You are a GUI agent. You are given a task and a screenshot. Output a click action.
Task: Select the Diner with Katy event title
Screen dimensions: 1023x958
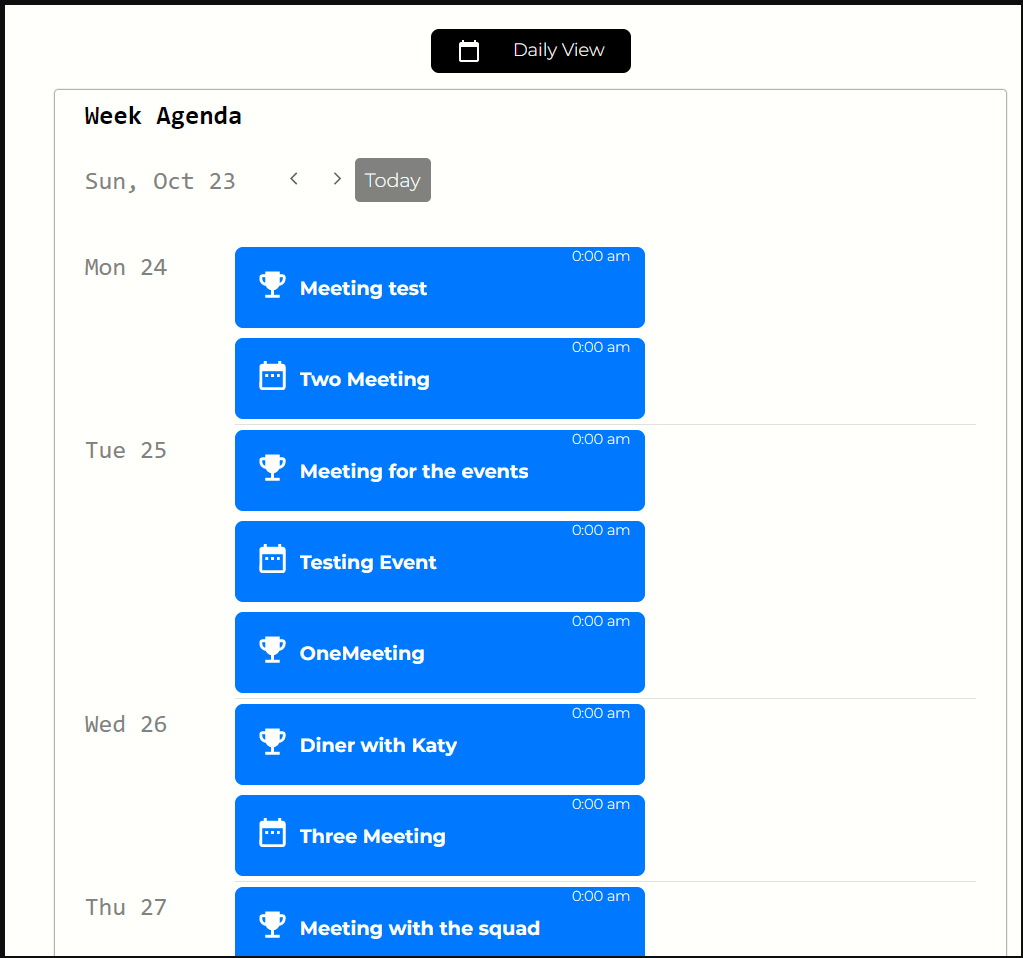pos(378,745)
